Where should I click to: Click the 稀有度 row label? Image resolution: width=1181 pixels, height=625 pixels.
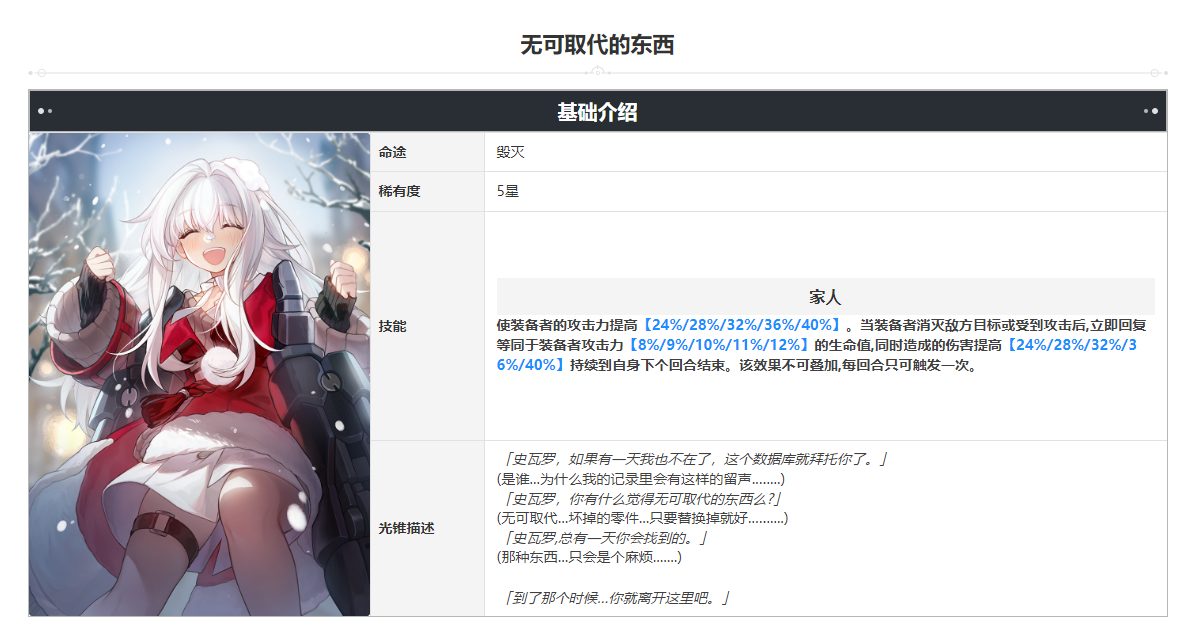click(399, 191)
